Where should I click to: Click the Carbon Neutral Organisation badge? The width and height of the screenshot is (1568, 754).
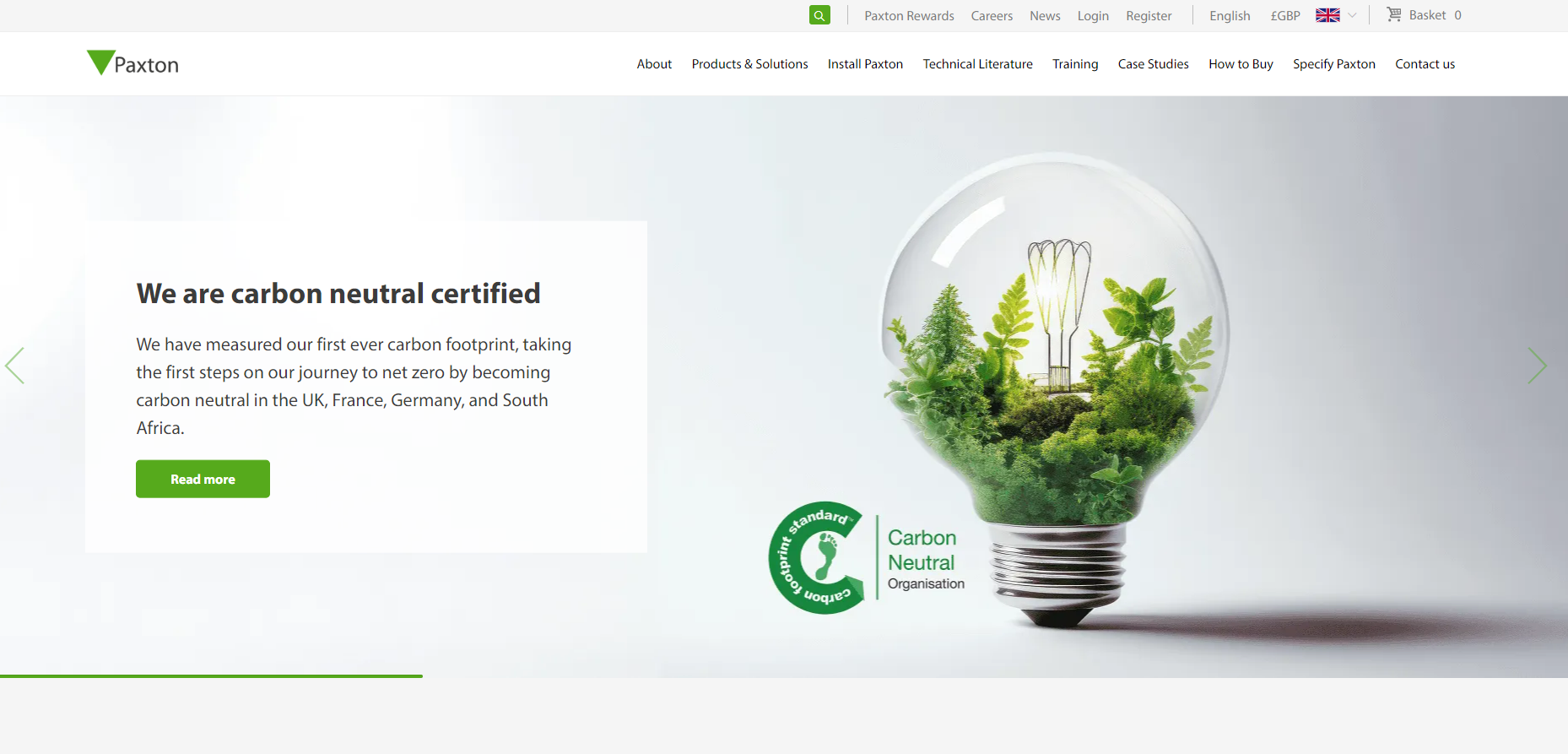coord(866,558)
